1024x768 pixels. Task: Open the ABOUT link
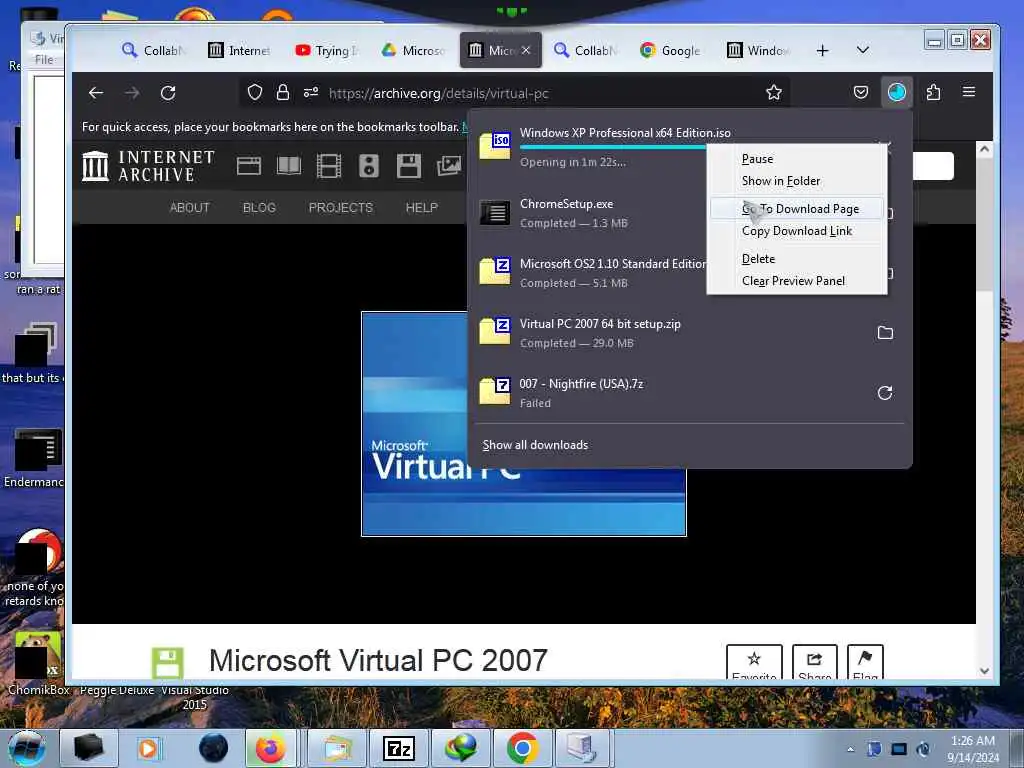[x=189, y=208]
